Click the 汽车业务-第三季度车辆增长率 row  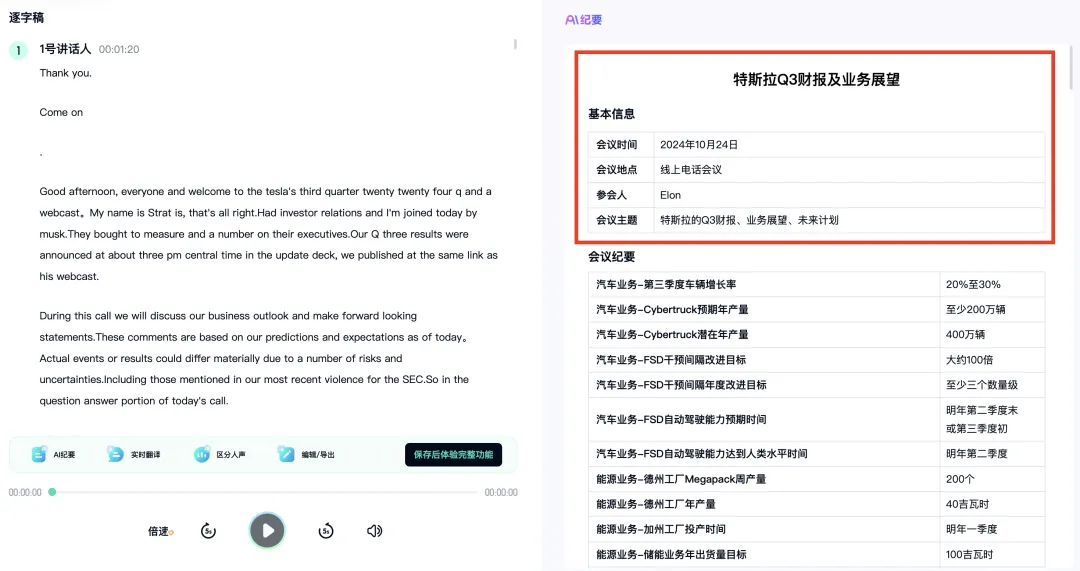point(816,284)
